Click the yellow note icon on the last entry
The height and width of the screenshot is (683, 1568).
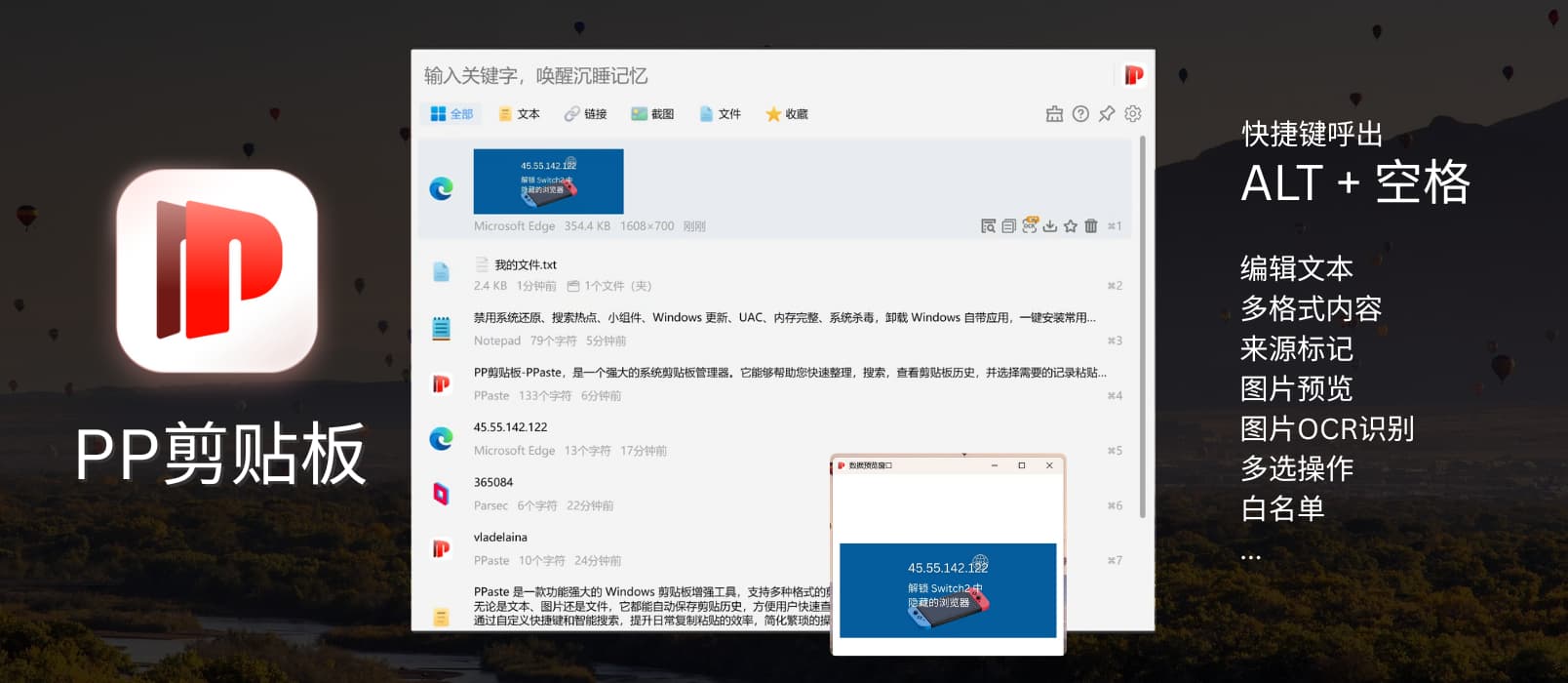[x=441, y=617]
